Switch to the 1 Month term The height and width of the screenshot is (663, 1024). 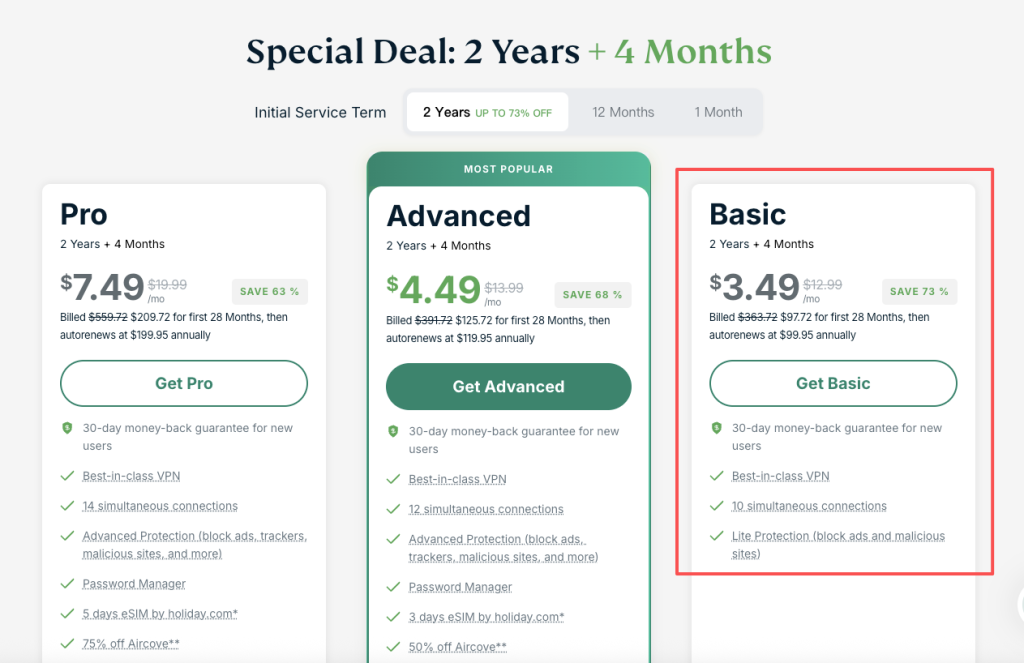click(718, 112)
